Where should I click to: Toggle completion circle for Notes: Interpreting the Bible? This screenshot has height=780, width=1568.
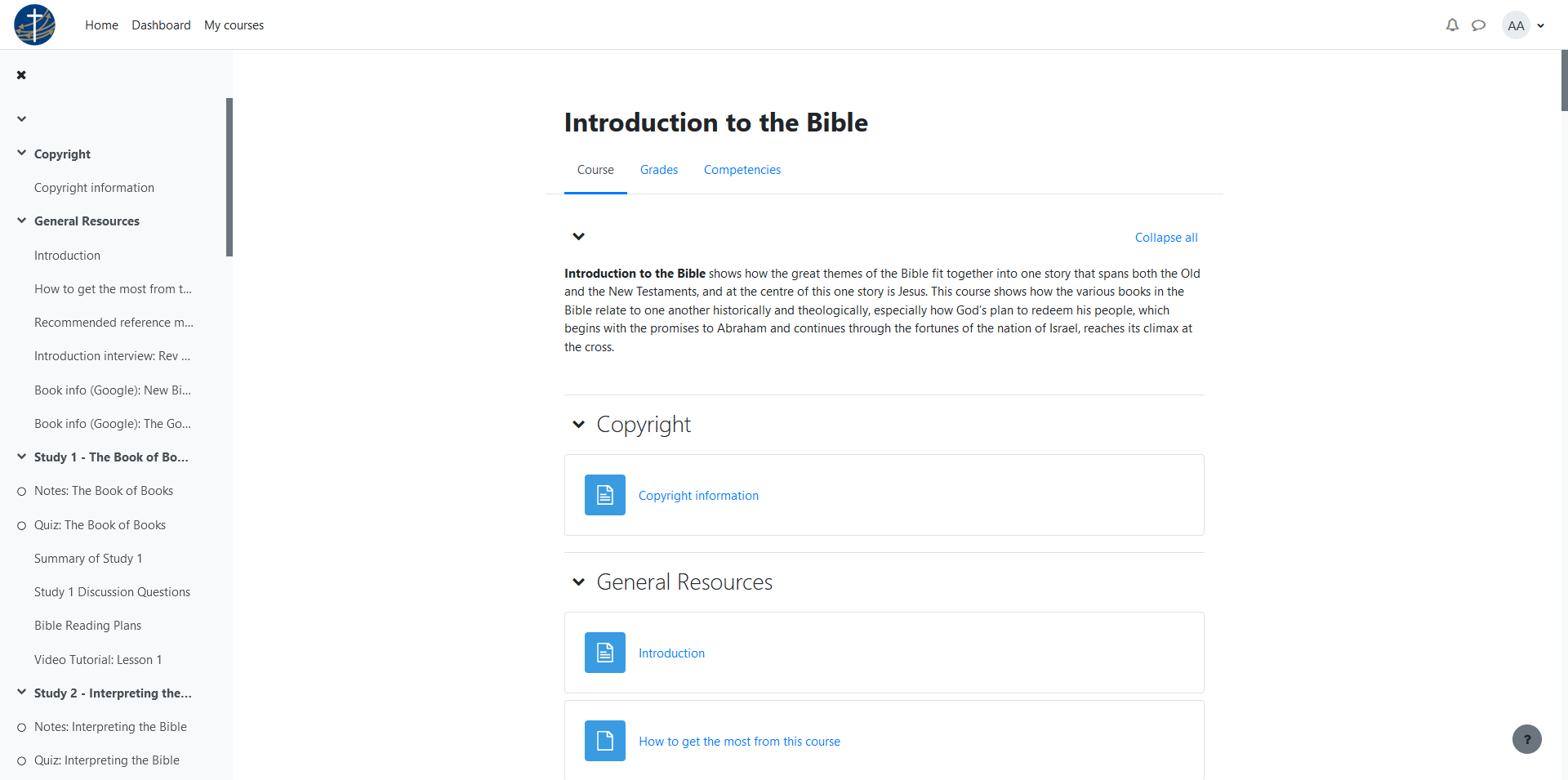pos(22,728)
